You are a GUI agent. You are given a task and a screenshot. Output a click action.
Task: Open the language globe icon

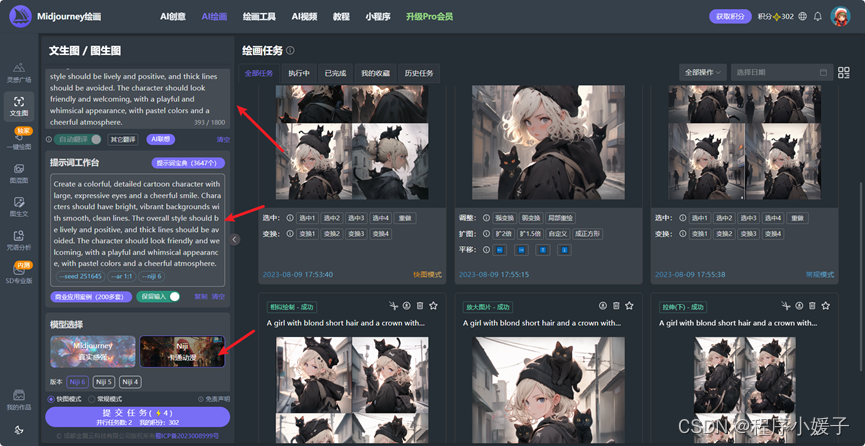point(802,17)
